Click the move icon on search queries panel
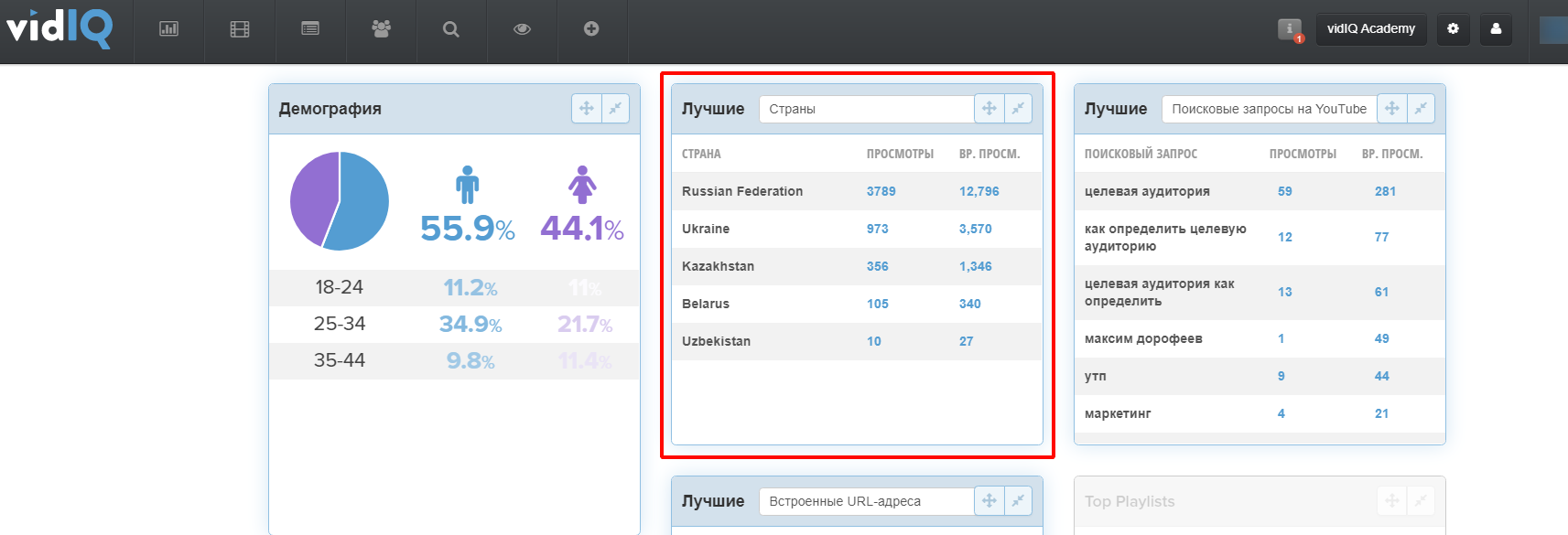Viewport: 1568px width, 535px height. tap(1392, 108)
